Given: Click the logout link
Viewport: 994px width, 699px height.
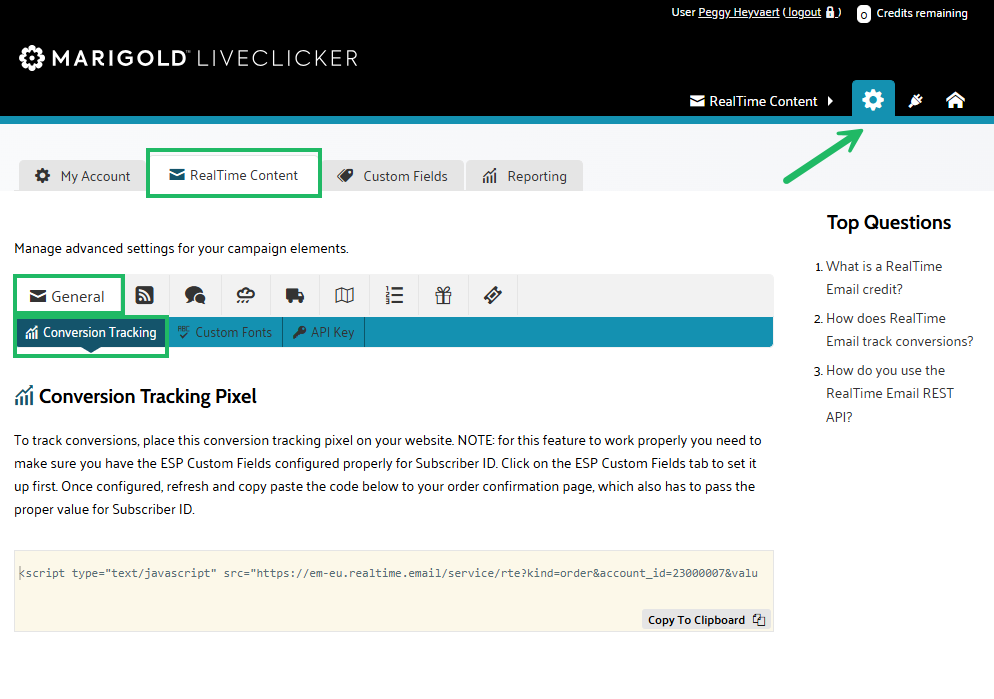Looking at the screenshot, I should click(804, 13).
